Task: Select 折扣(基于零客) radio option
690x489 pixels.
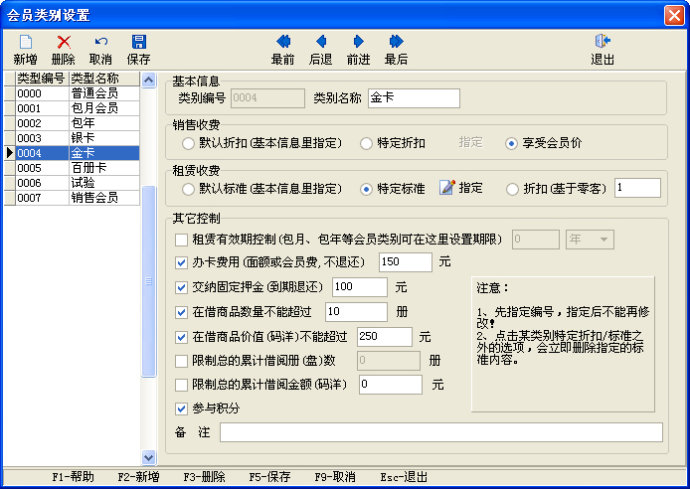Action: tap(513, 188)
